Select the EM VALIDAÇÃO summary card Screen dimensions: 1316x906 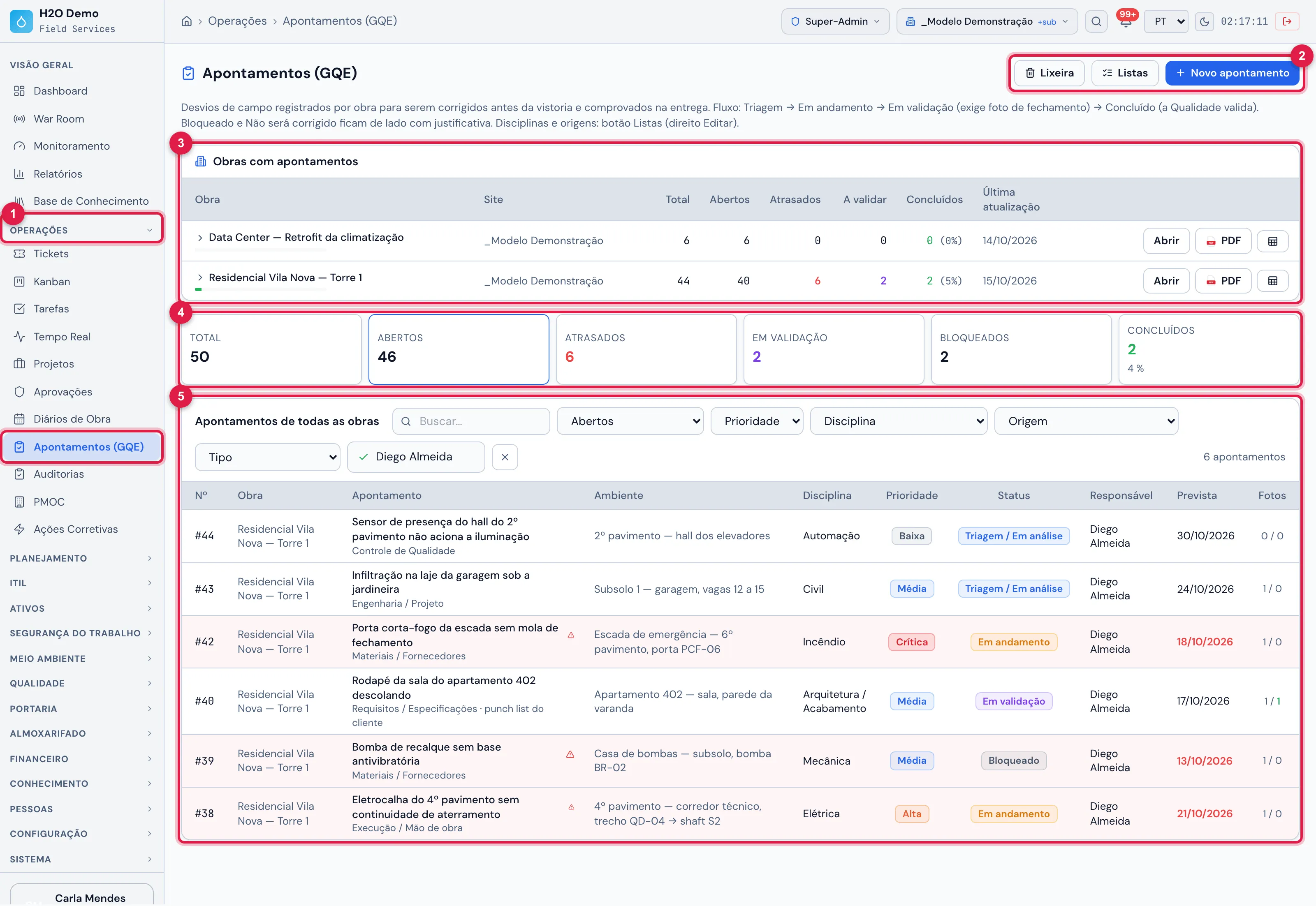(x=833, y=350)
